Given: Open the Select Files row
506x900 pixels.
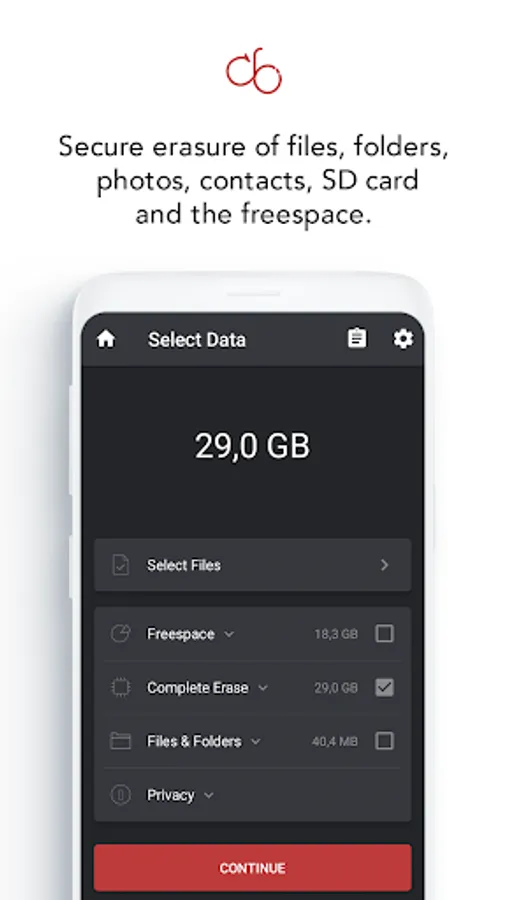Looking at the screenshot, I should (252, 565).
